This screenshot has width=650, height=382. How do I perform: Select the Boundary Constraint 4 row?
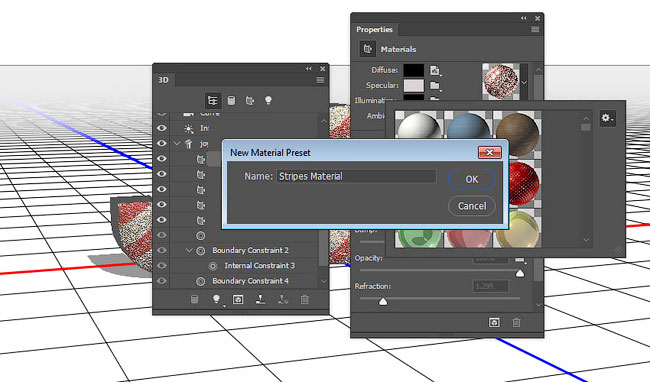tap(245, 281)
